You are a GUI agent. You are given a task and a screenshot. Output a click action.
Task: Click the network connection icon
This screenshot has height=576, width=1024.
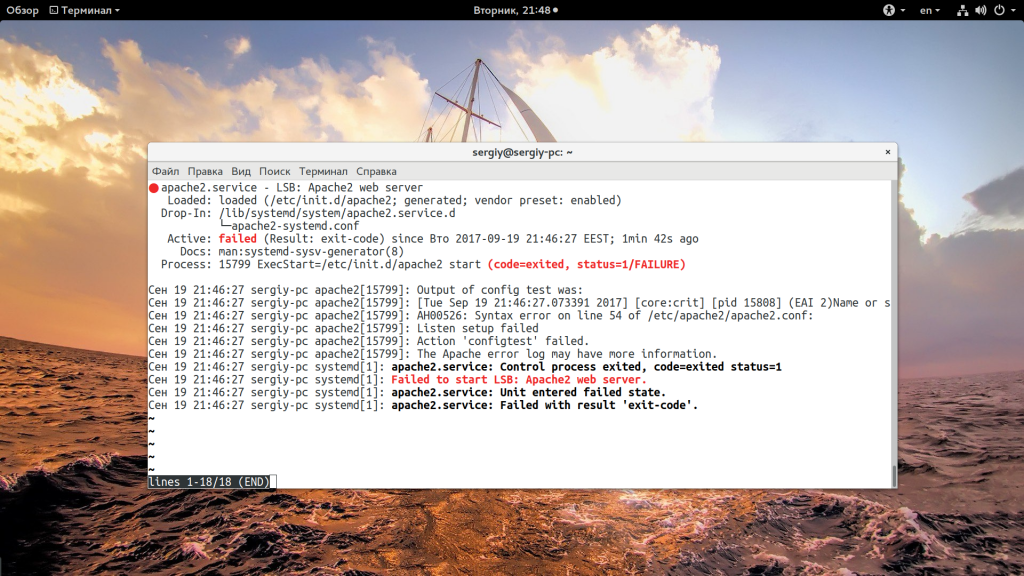962,10
